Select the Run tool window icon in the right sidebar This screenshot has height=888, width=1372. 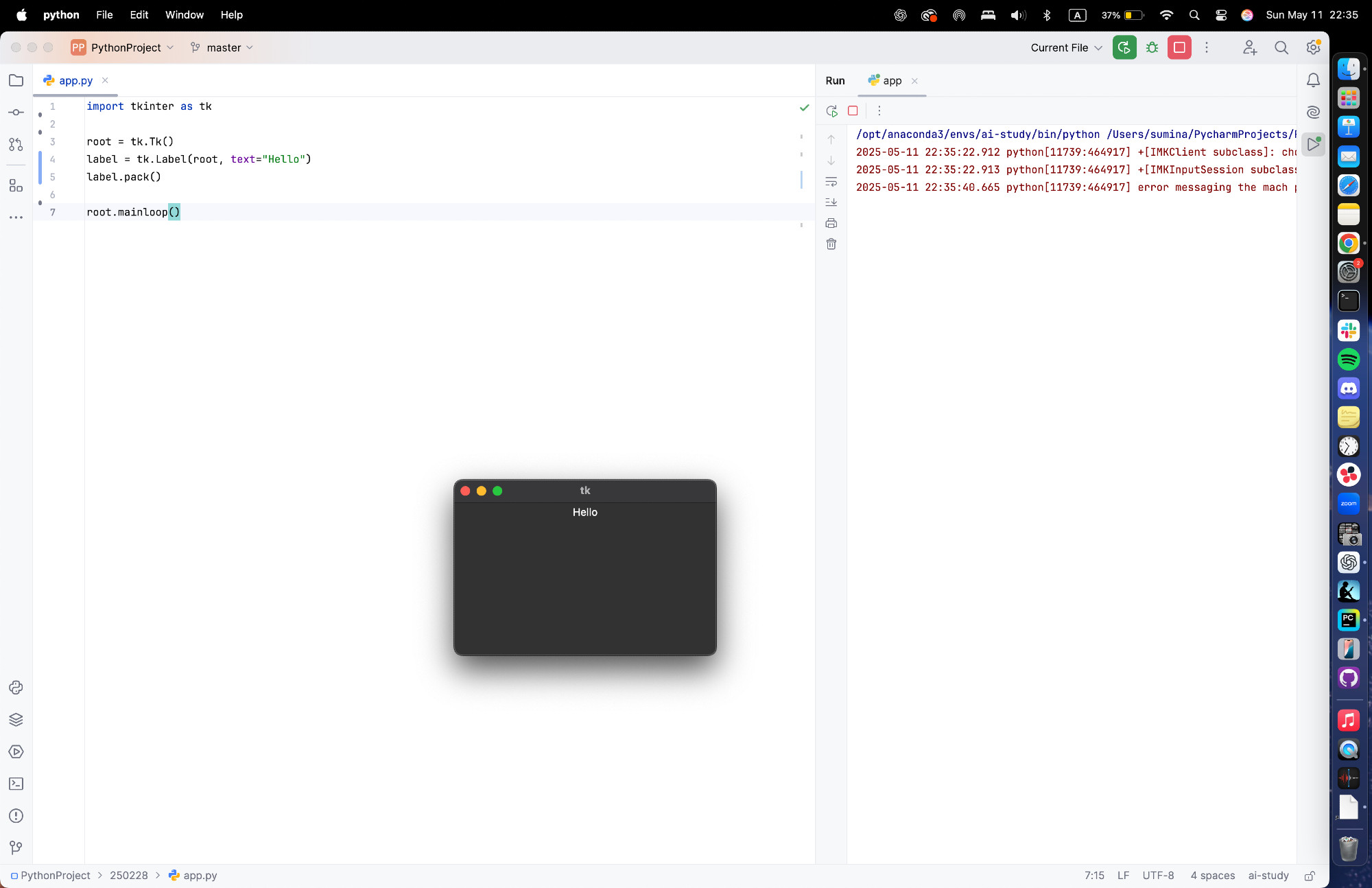pos(1313,144)
